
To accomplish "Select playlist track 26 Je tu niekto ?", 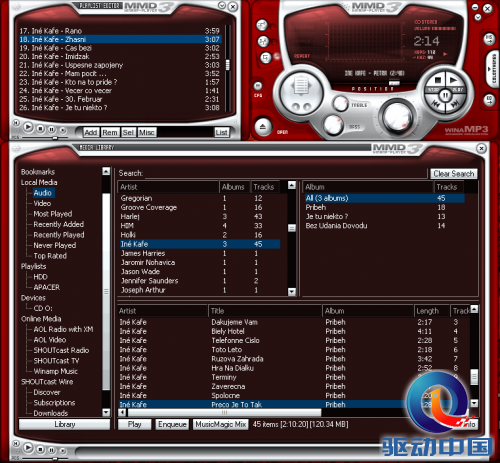I will pos(119,108).
